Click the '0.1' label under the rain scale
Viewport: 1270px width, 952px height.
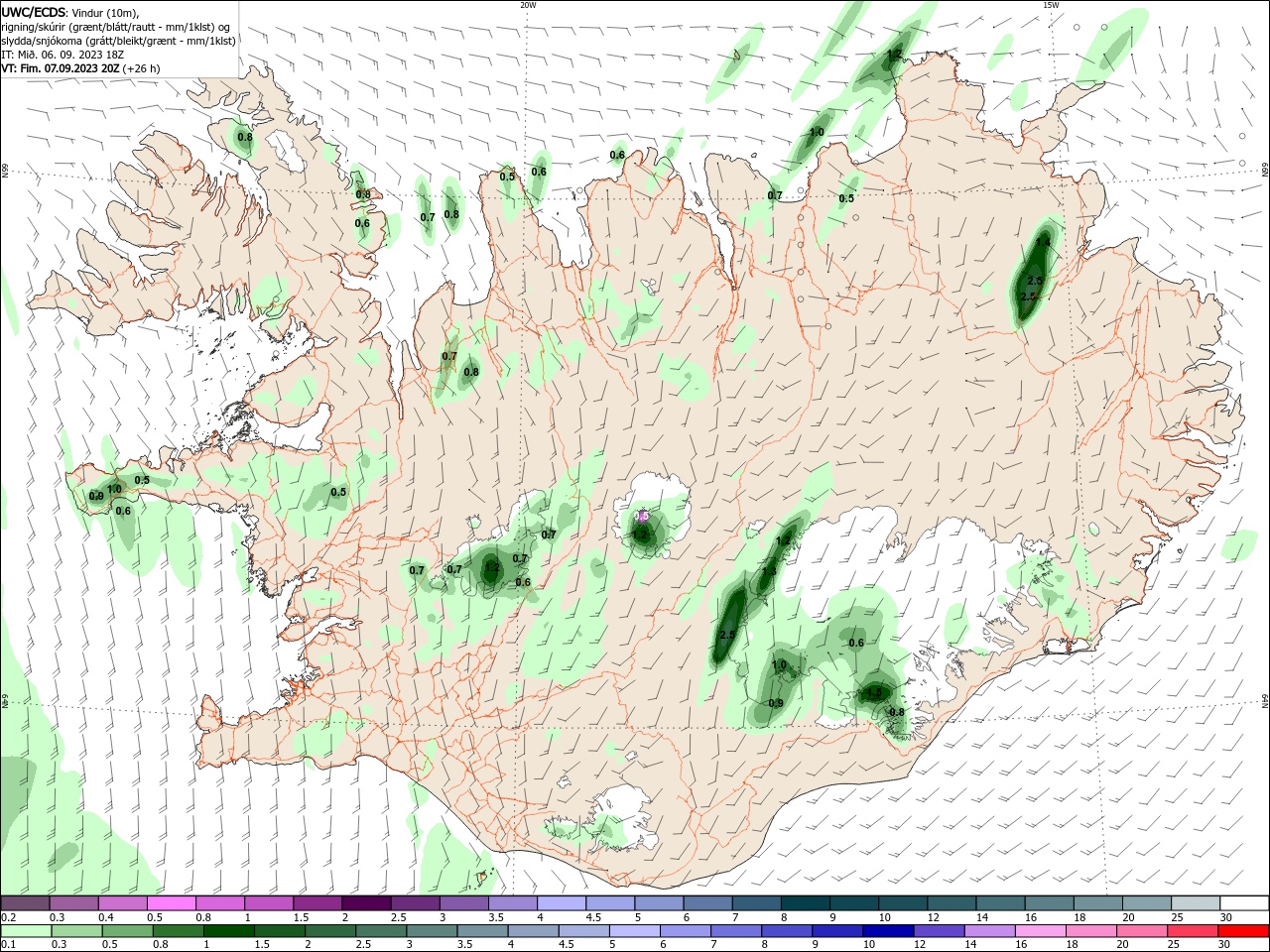(9, 944)
